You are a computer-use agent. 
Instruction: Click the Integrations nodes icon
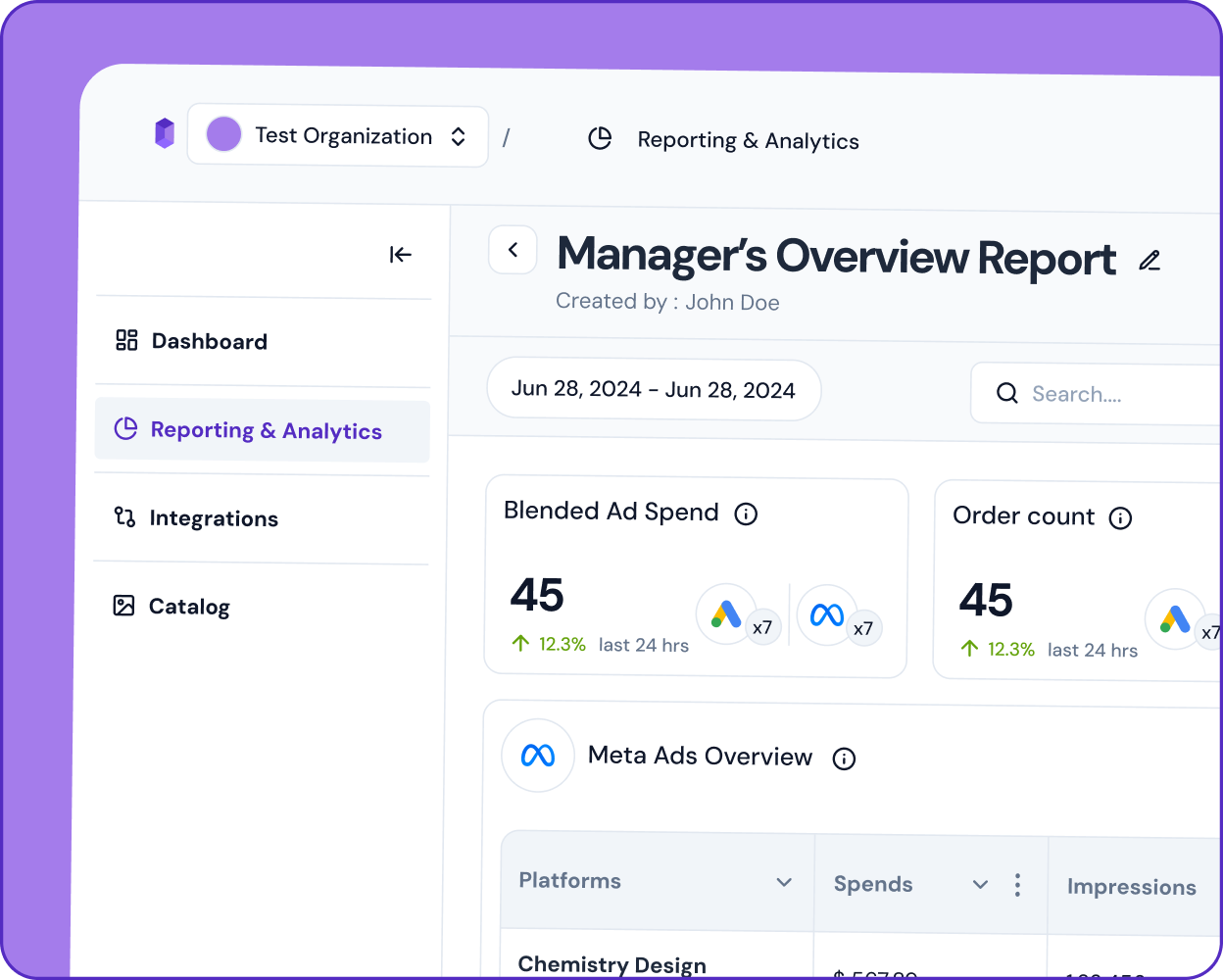[x=124, y=516]
